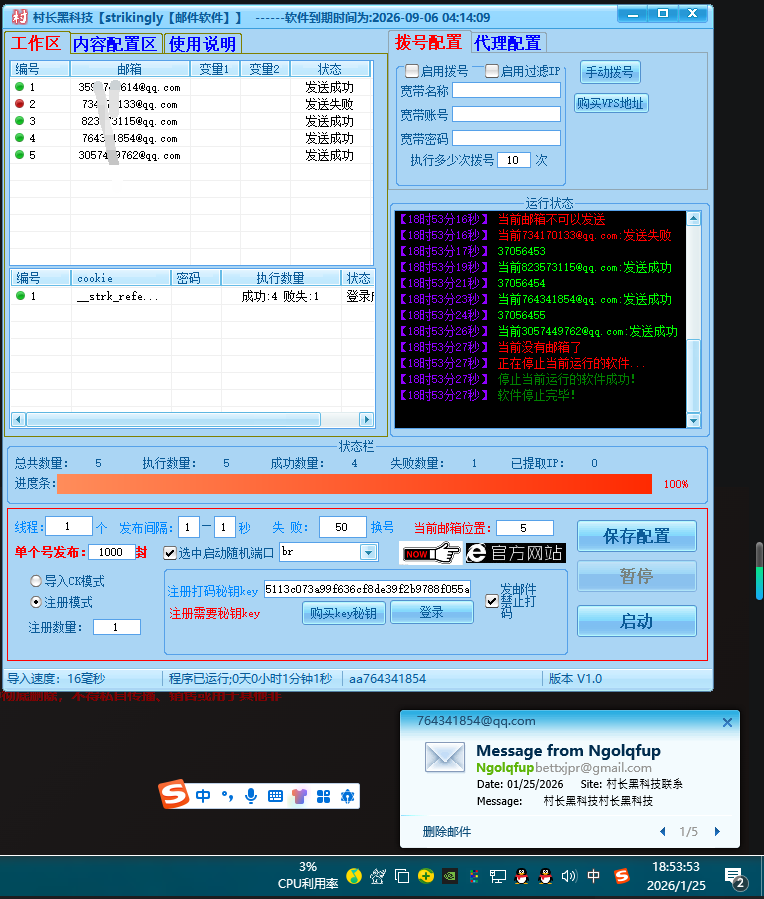Toggle Chinese mode on Sogou toolbar

(203, 796)
